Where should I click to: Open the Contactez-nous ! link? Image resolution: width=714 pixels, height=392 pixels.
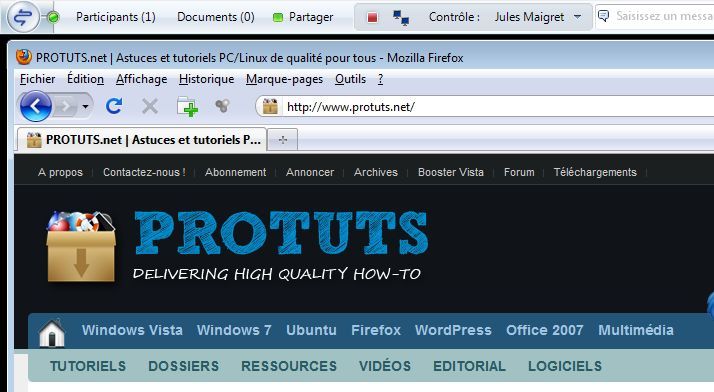pyautogui.click(x=144, y=172)
